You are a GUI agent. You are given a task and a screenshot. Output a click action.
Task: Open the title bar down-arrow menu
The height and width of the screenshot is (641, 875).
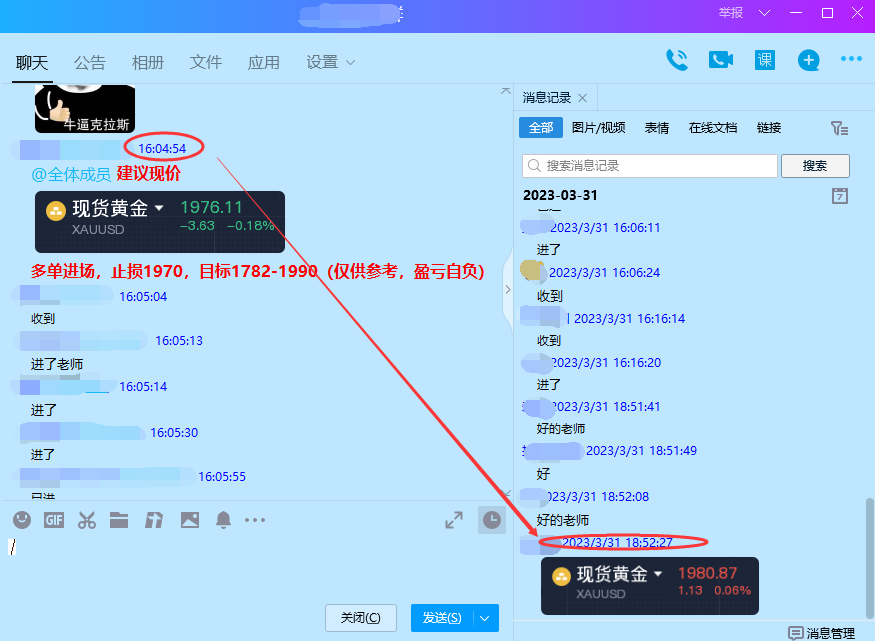tap(765, 13)
